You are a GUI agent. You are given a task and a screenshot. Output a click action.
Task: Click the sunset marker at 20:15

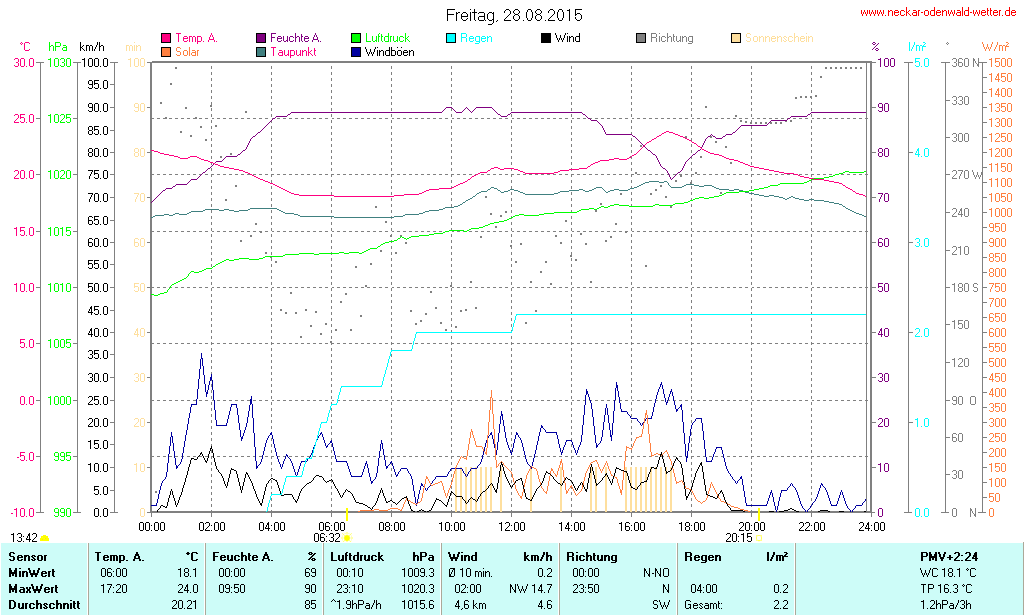[x=759, y=537]
